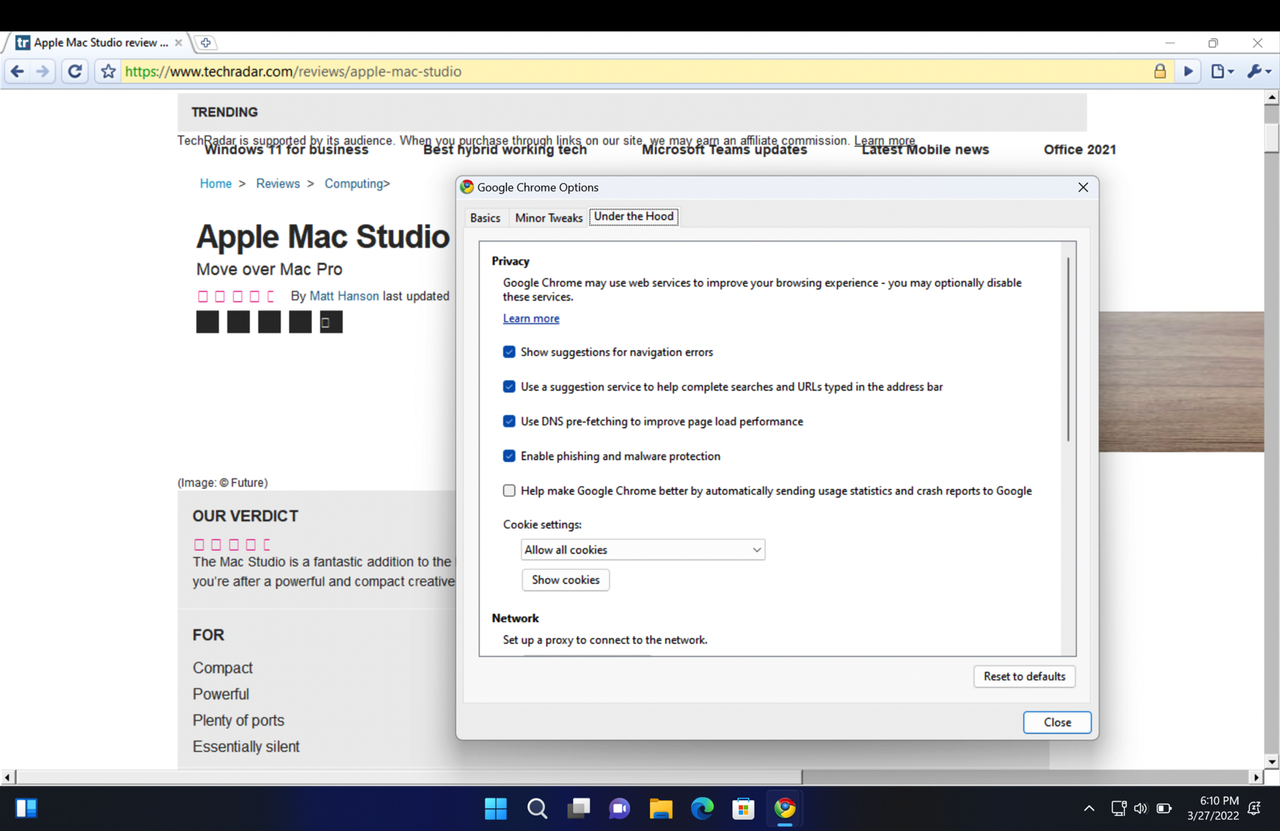Image resolution: width=1280 pixels, height=831 pixels.
Task: Open the Reviews breadcrumb link
Action: 278,184
